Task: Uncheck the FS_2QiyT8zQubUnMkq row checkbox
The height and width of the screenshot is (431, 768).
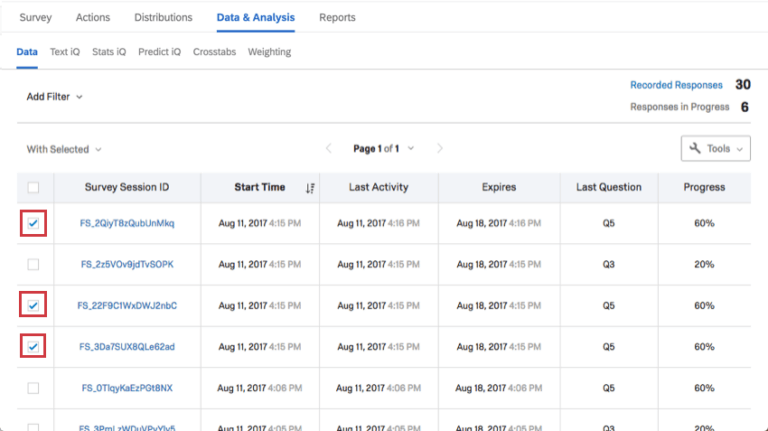Action: (33, 224)
